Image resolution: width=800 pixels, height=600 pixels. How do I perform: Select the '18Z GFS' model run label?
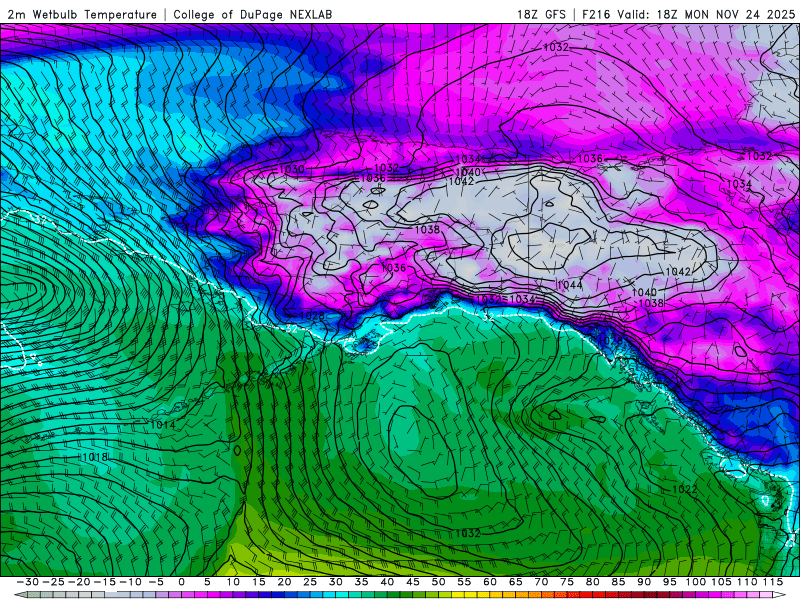pyautogui.click(x=541, y=15)
